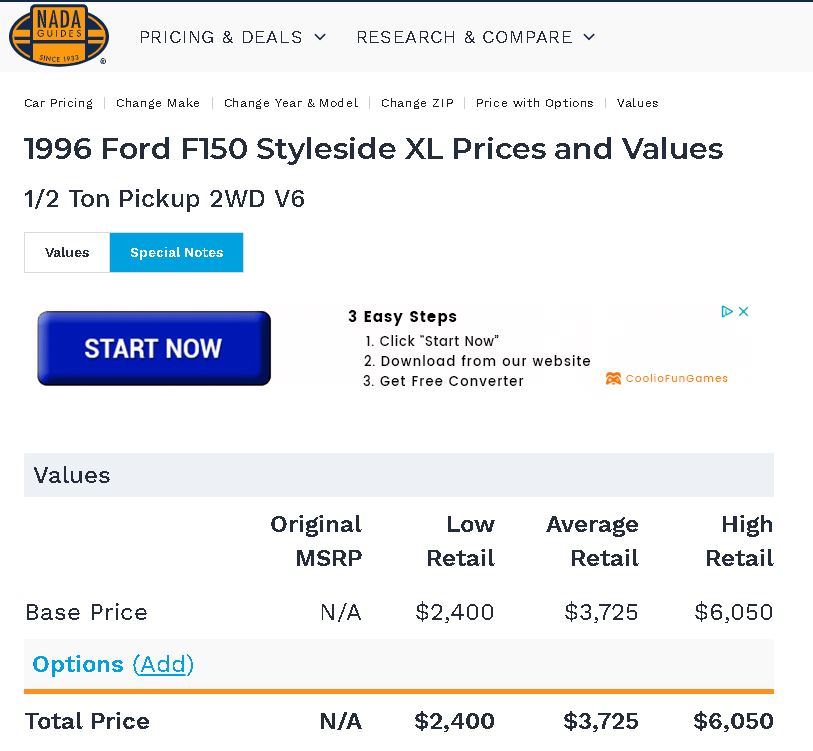Expand the Research & Compare menu
This screenshot has height=751, width=813.
coord(464,37)
